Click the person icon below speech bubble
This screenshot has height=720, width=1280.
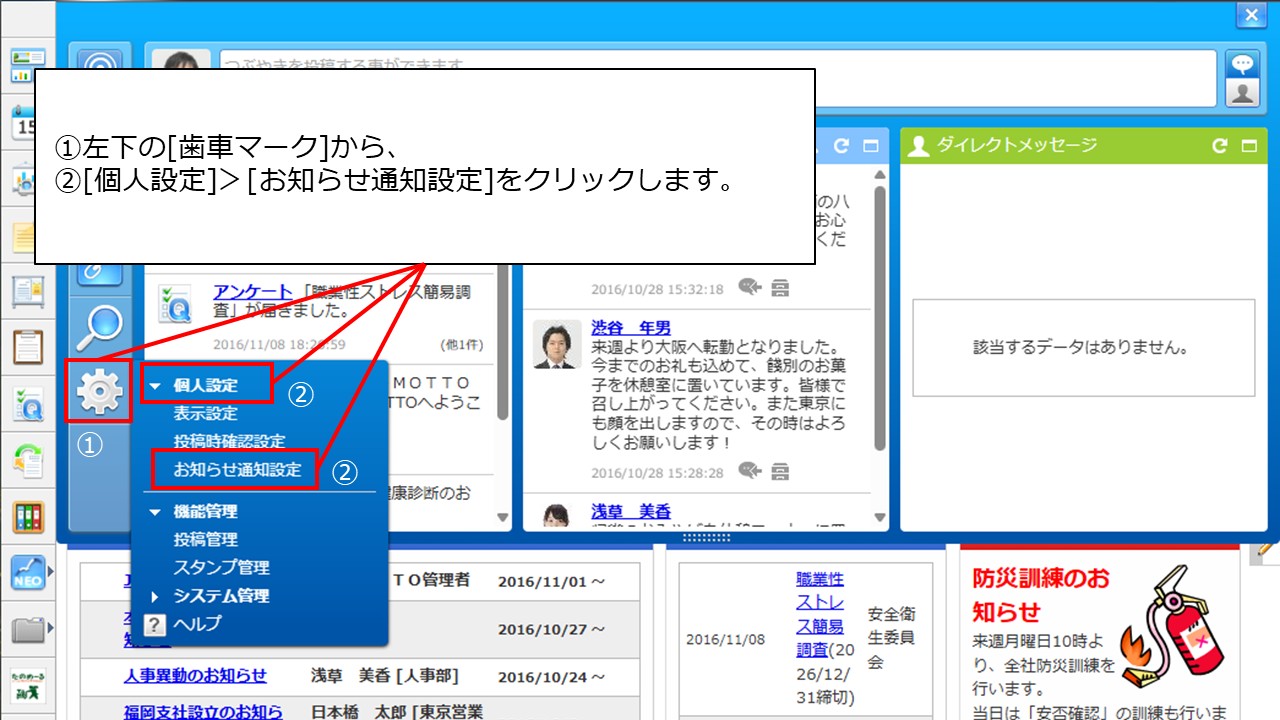pos(1242,93)
